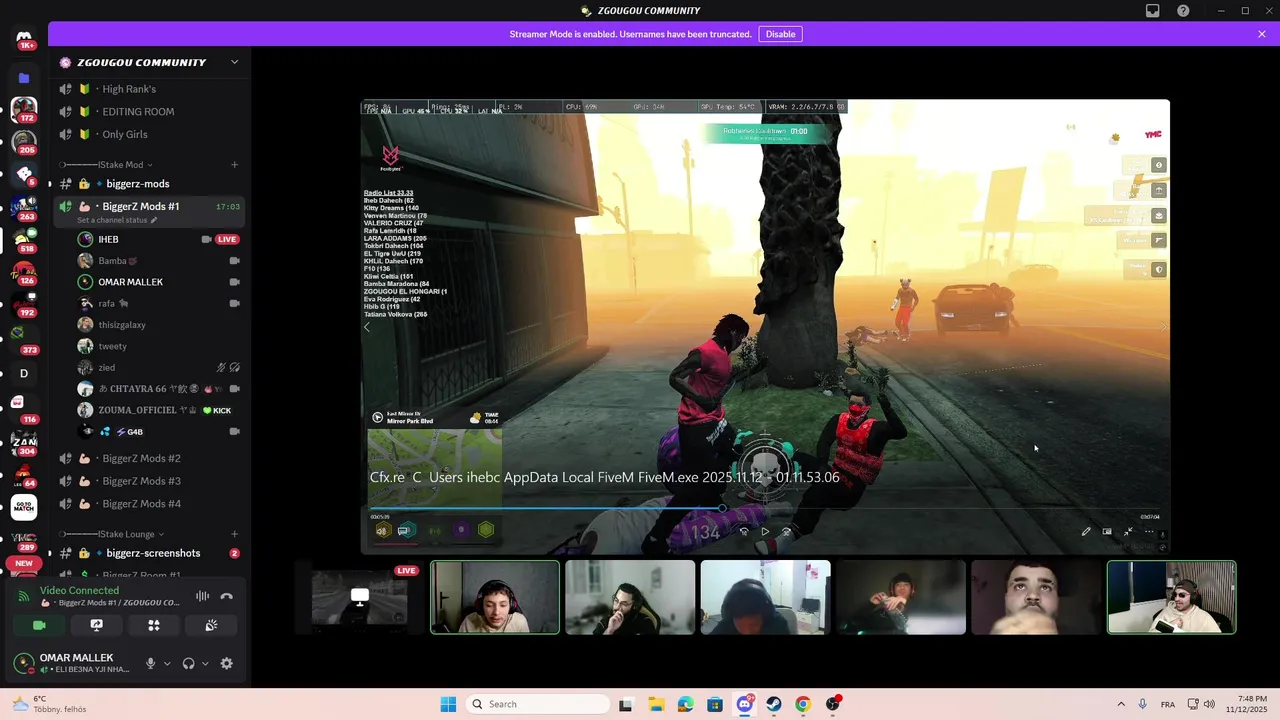Open voice connection signal details icon
This screenshot has width=1280, height=720.
pos(24,596)
